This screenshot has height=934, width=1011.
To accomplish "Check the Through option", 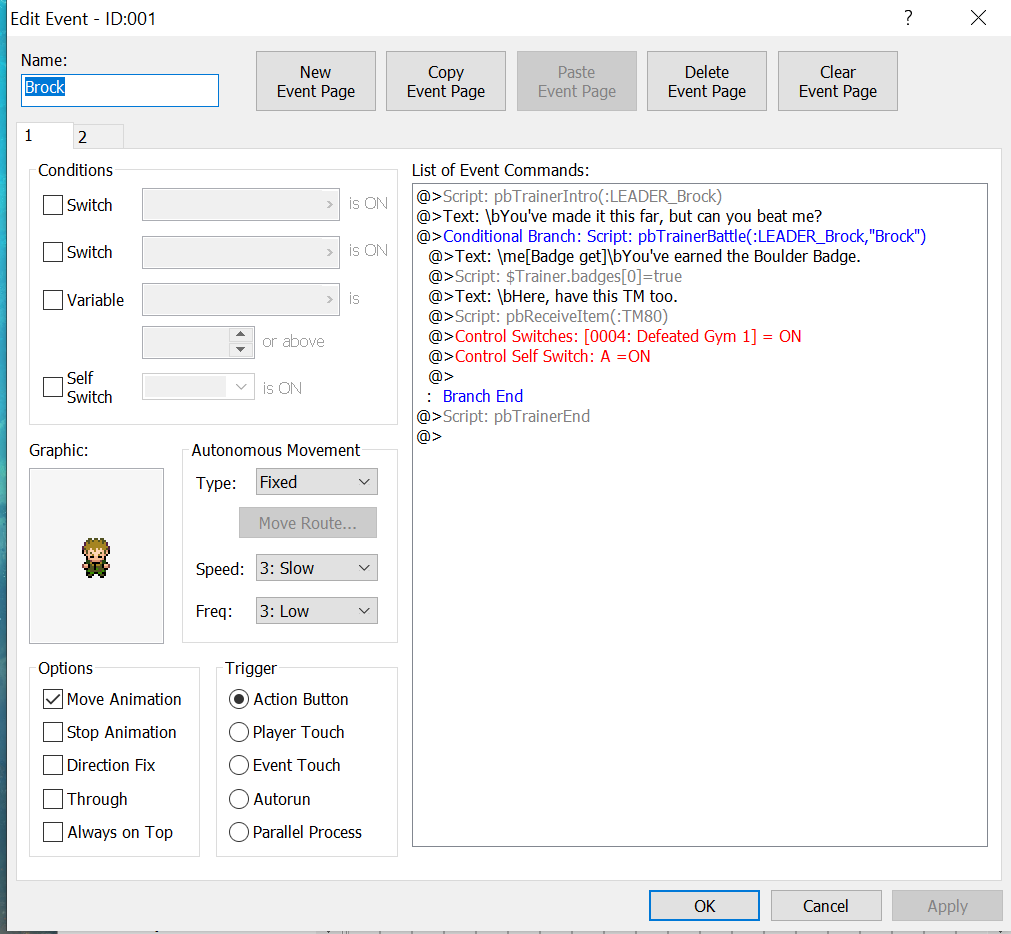I will 53,799.
